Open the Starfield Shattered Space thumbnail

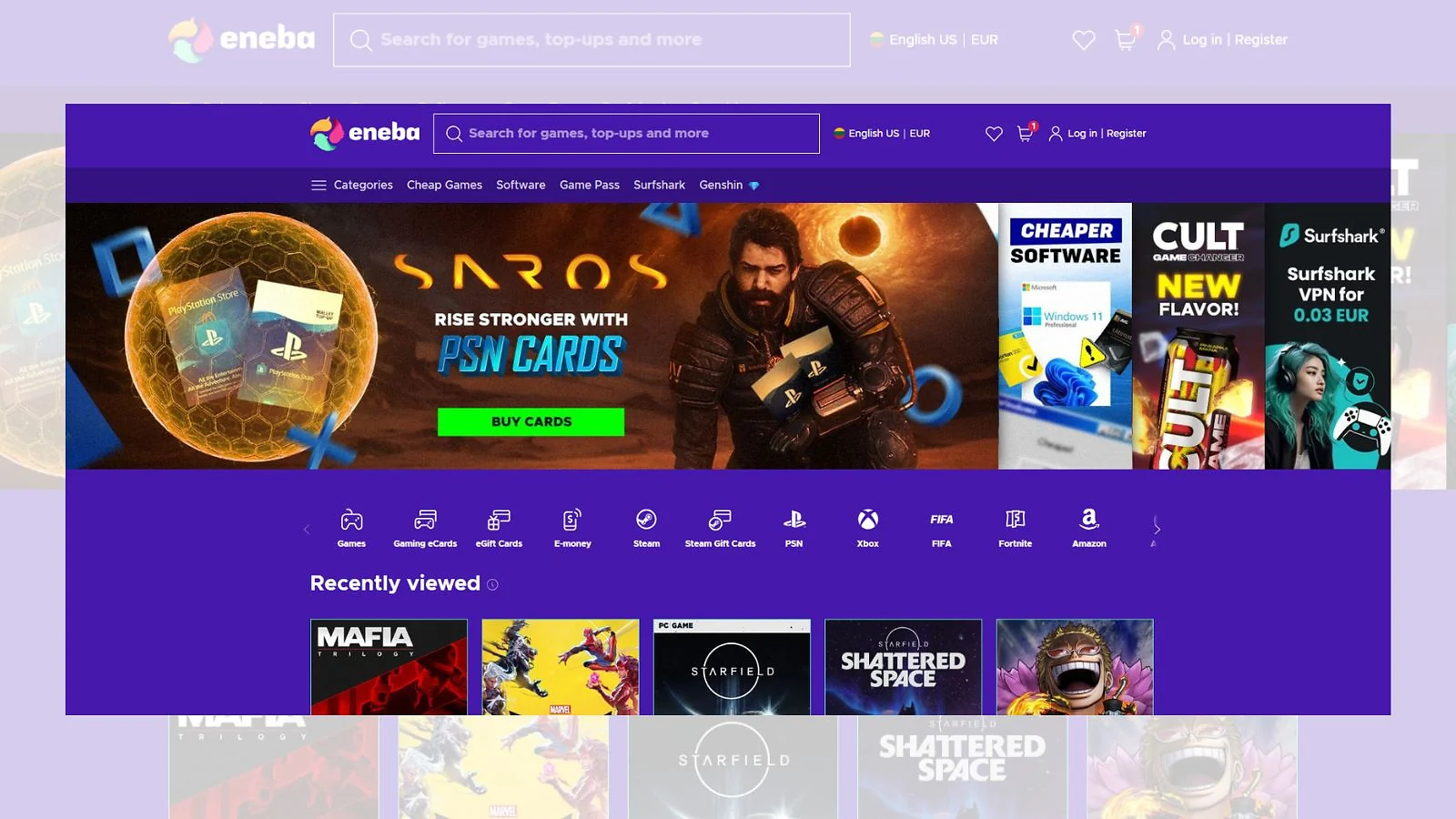pos(903,667)
